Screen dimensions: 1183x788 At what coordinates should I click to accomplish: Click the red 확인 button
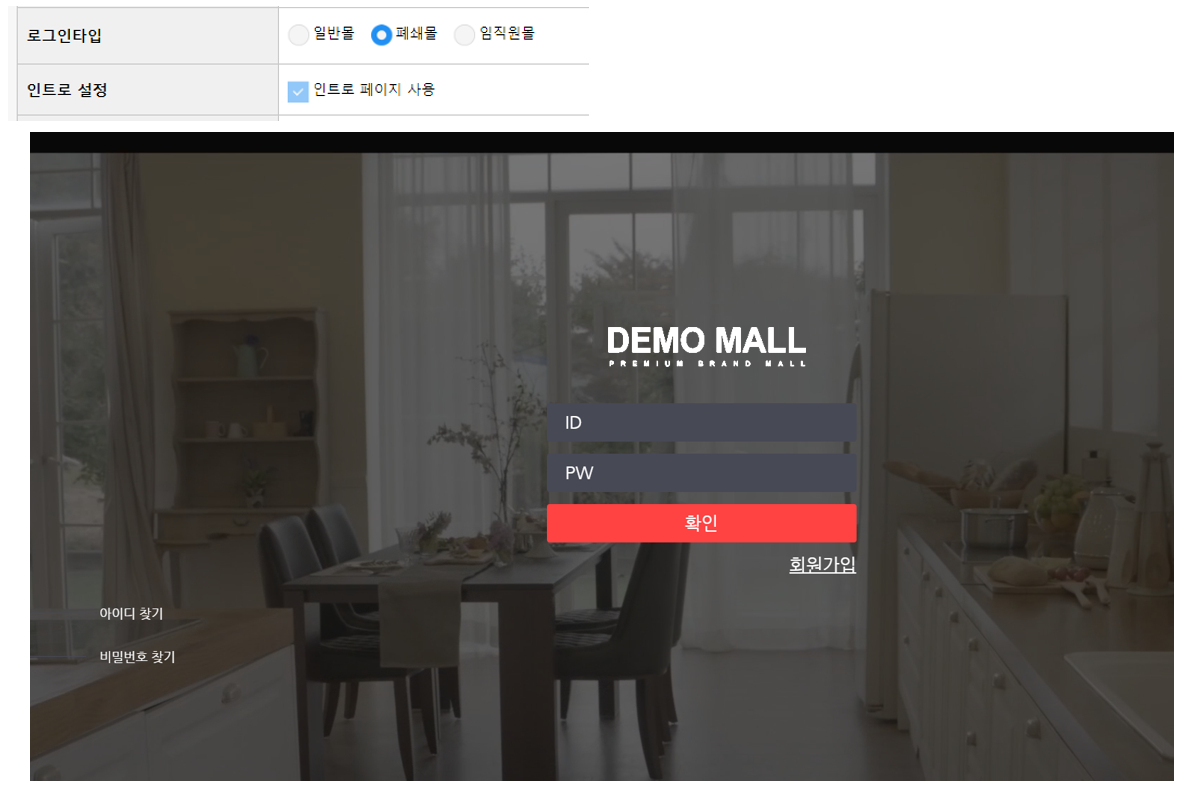coord(702,523)
